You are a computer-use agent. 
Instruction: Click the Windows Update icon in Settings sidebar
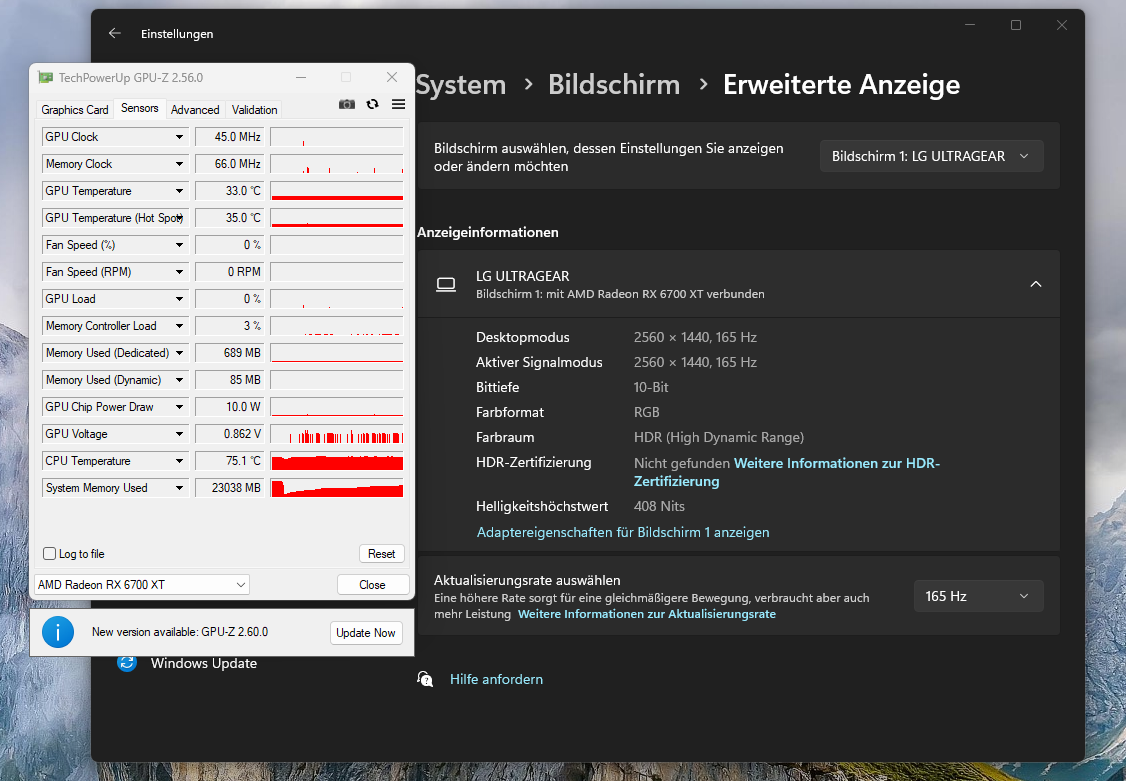click(x=127, y=663)
